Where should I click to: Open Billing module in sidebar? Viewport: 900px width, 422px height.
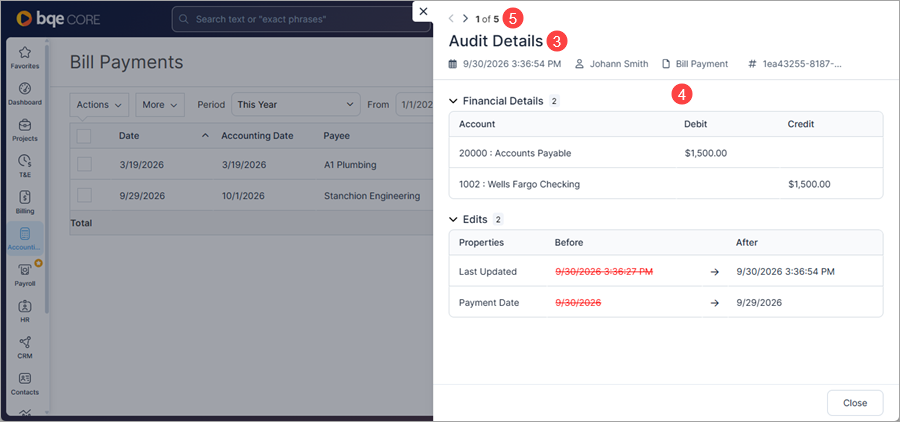25,203
